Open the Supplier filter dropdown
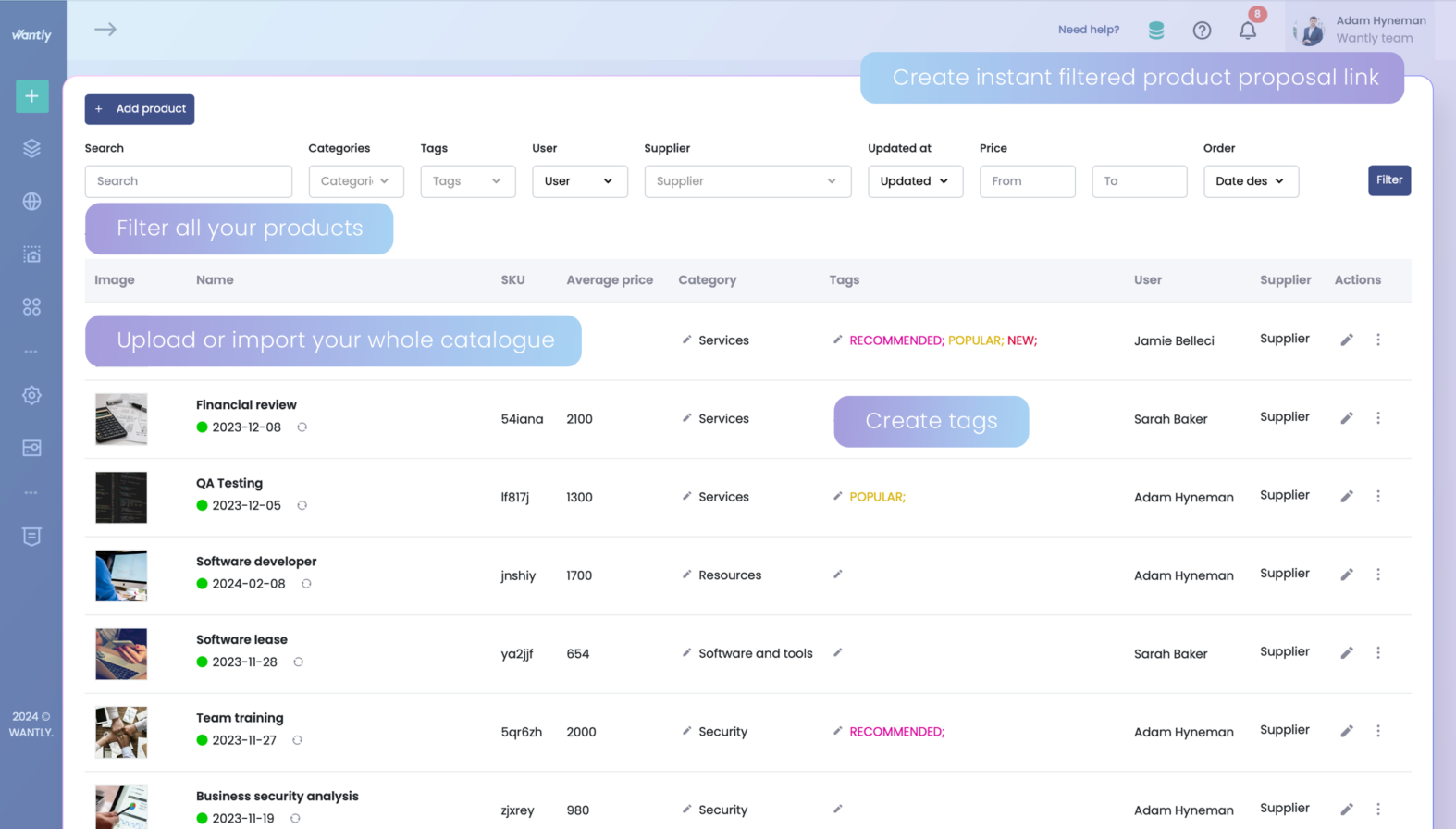Screen dimensions: 1456x829 point(747,181)
